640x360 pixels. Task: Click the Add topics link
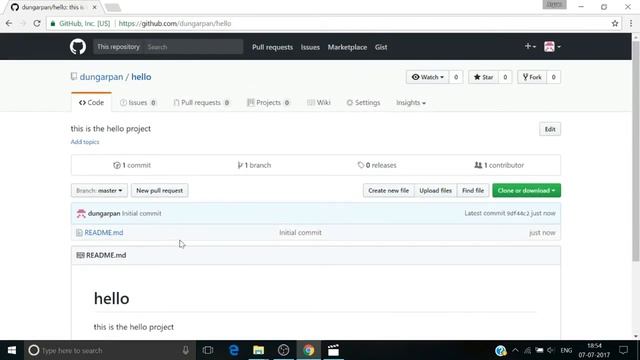coord(85,142)
